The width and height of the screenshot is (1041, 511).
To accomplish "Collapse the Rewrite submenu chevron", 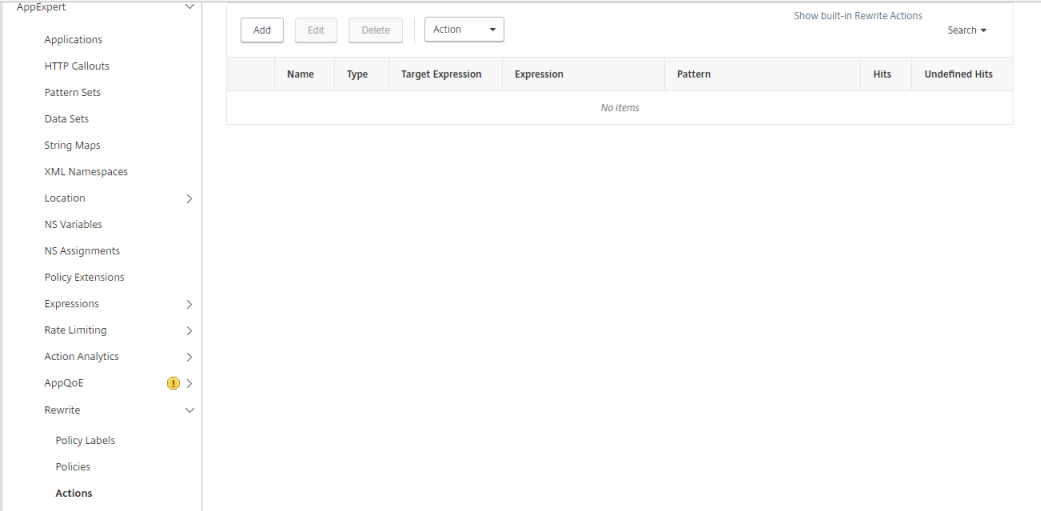I will coord(189,411).
